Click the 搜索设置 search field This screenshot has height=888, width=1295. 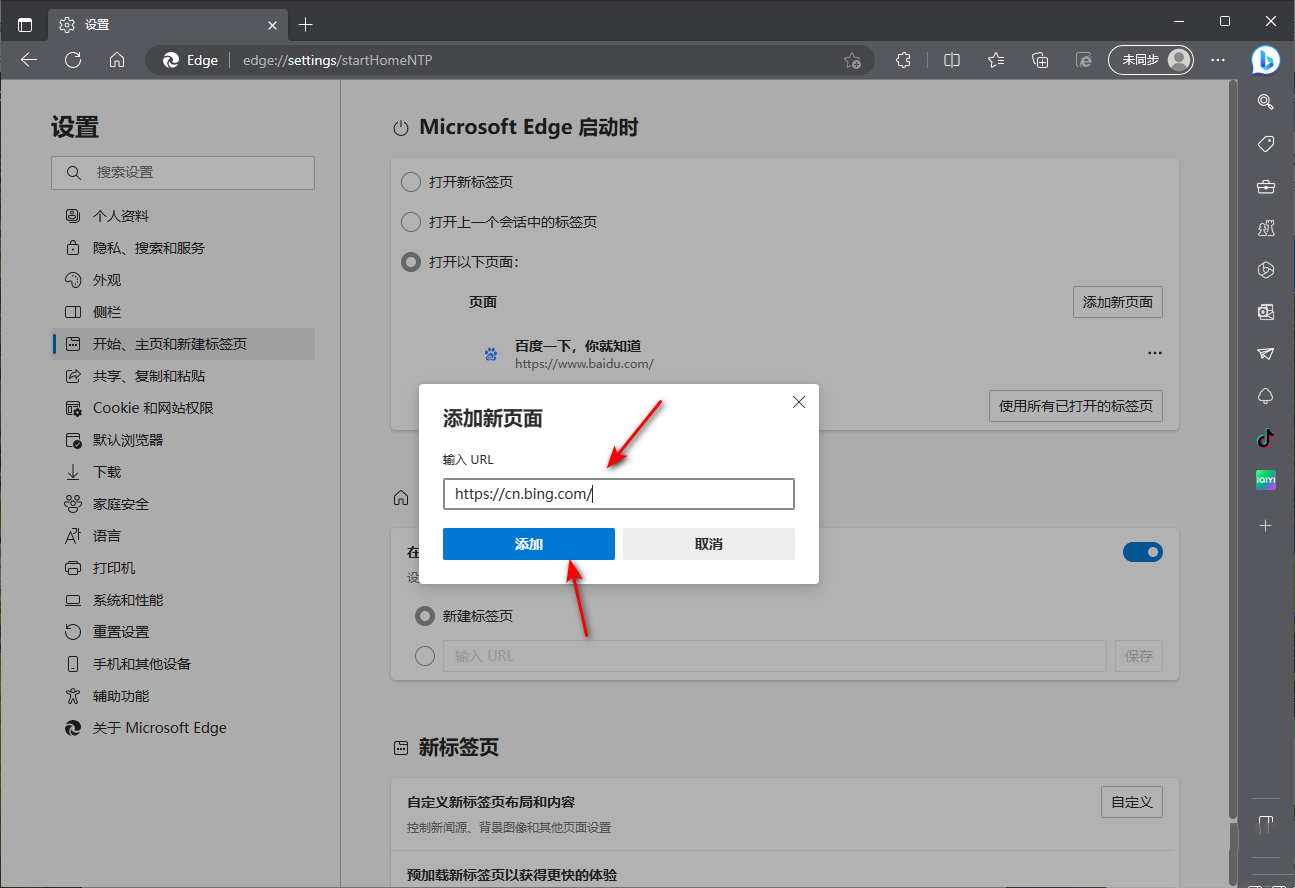click(x=183, y=172)
